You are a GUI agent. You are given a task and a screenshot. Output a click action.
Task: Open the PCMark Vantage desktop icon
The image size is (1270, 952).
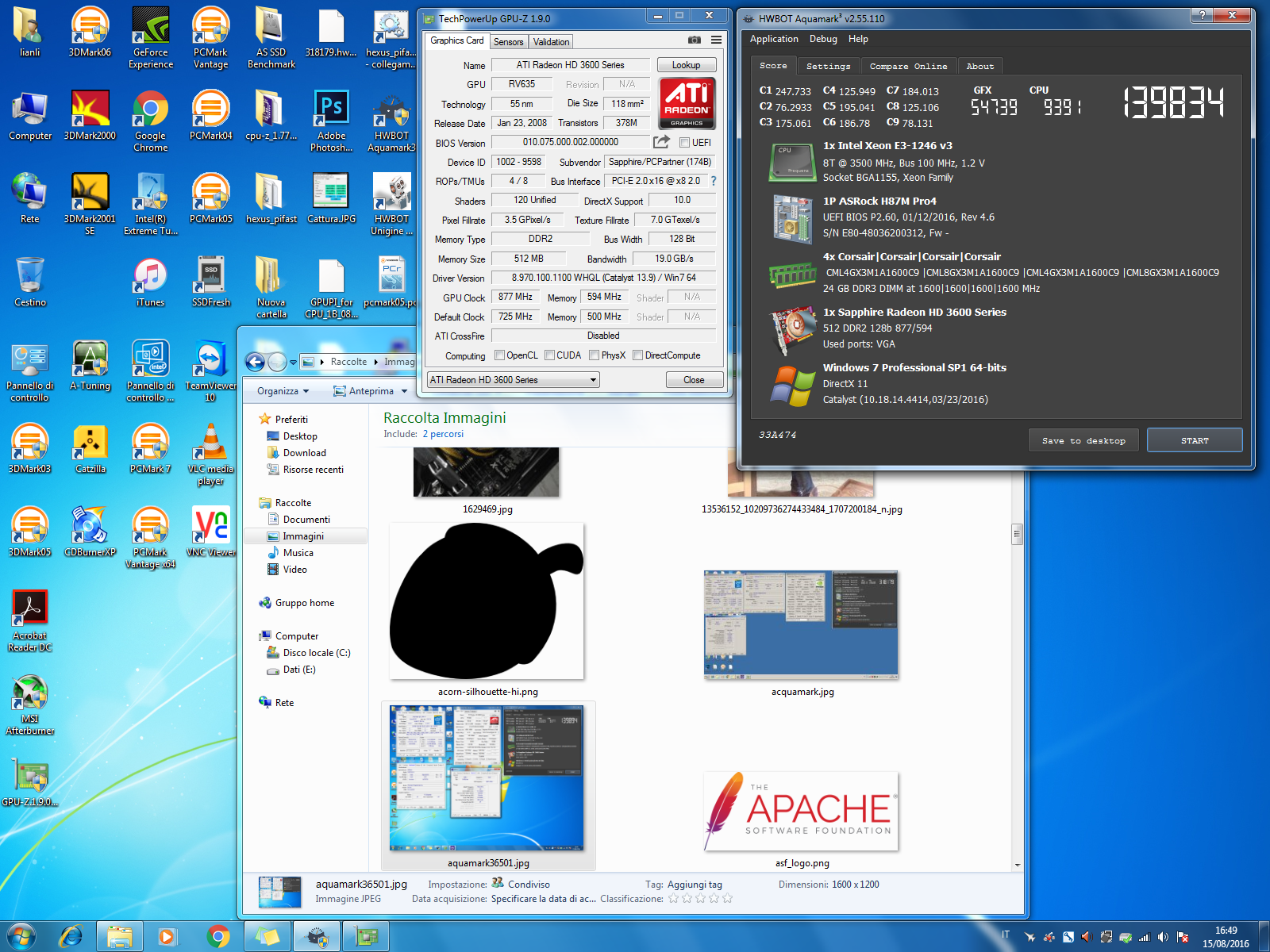210,37
